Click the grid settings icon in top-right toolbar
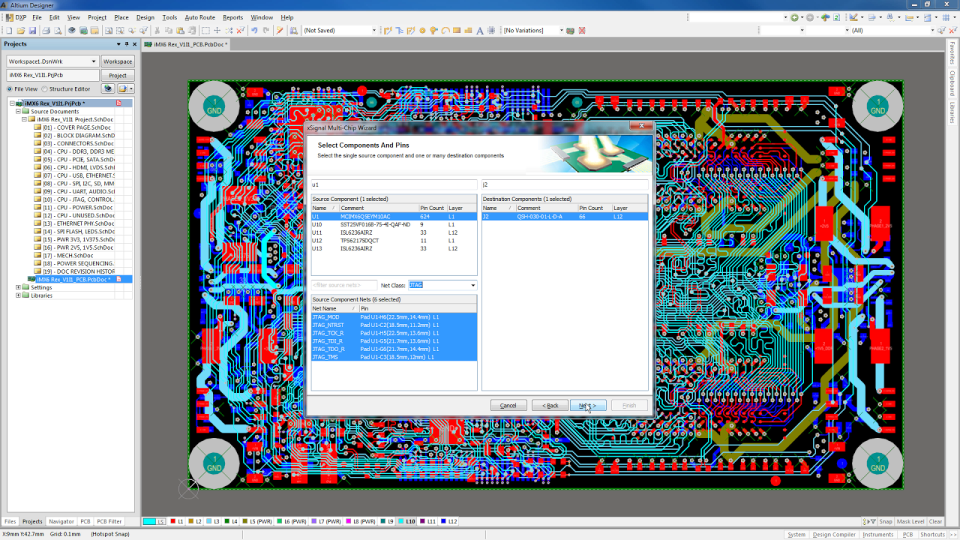The height and width of the screenshot is (540, 960). coord(946,17)
